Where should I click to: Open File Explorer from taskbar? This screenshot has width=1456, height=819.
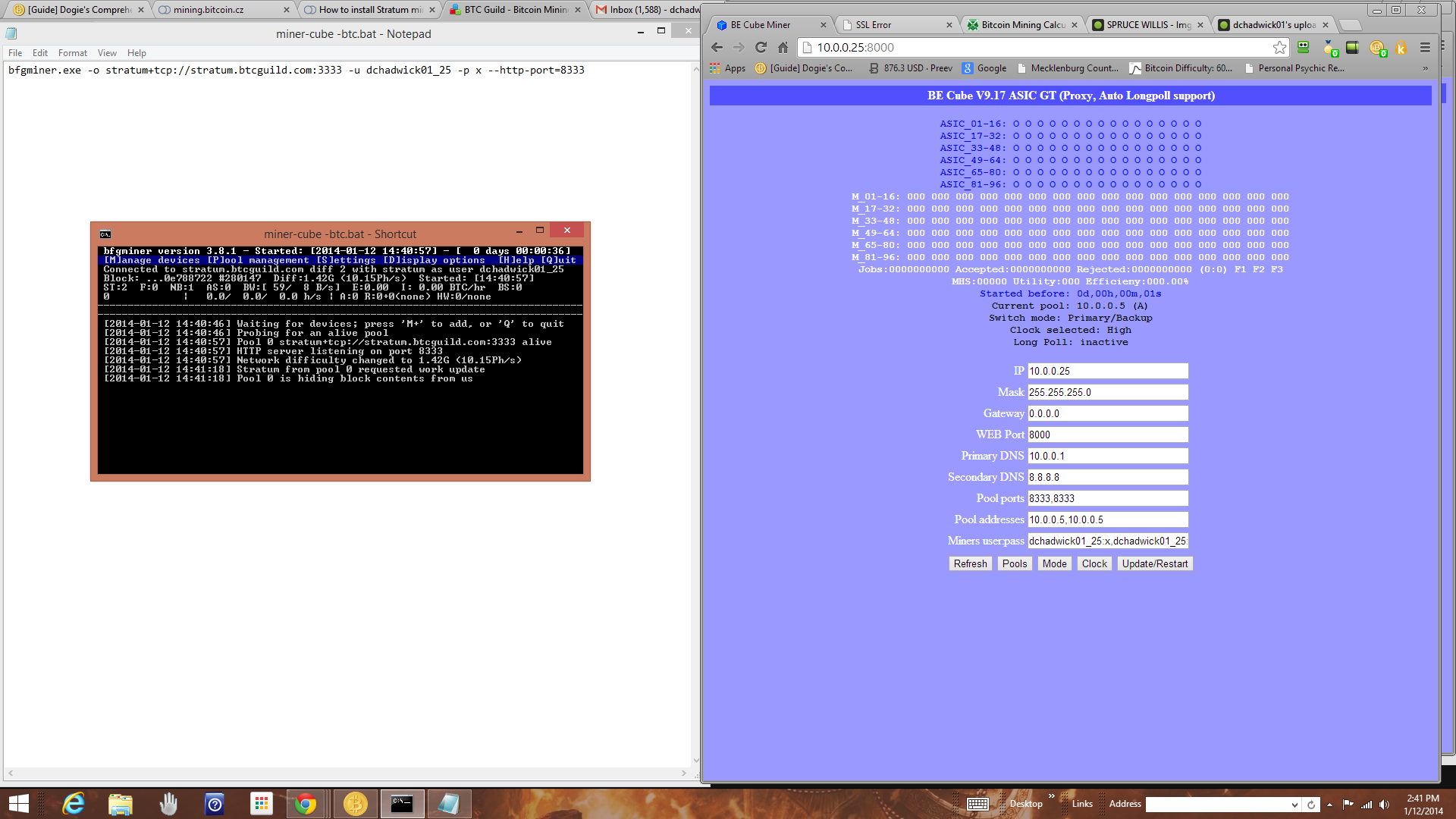120,804
